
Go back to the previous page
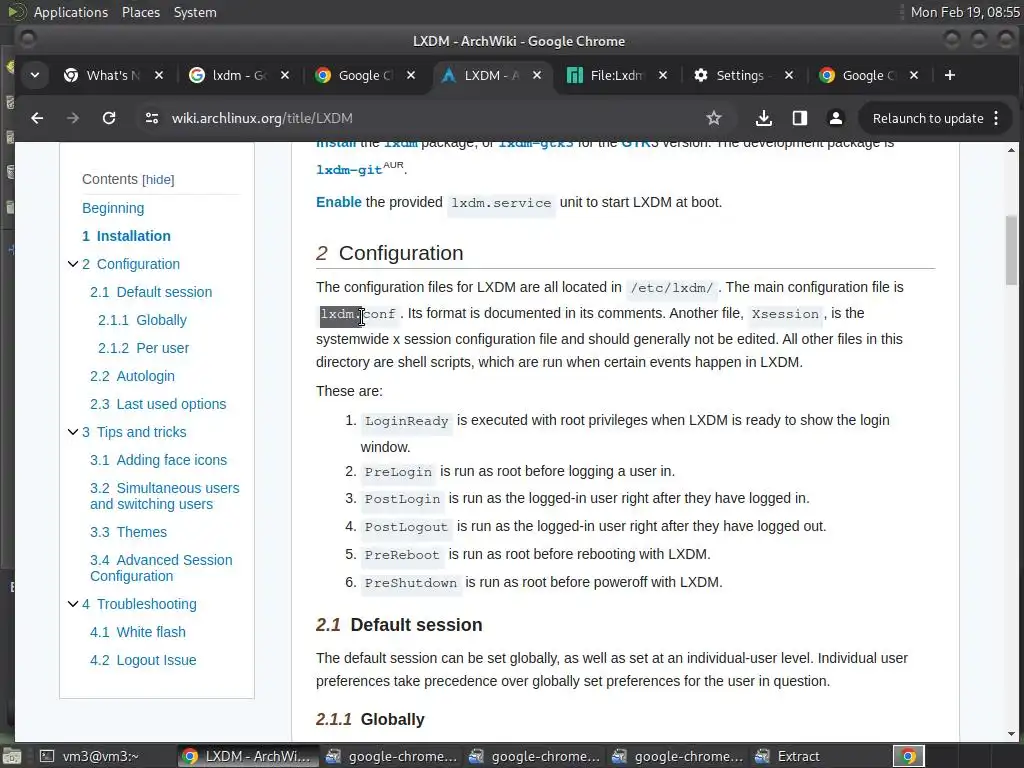tap(37, 118)
